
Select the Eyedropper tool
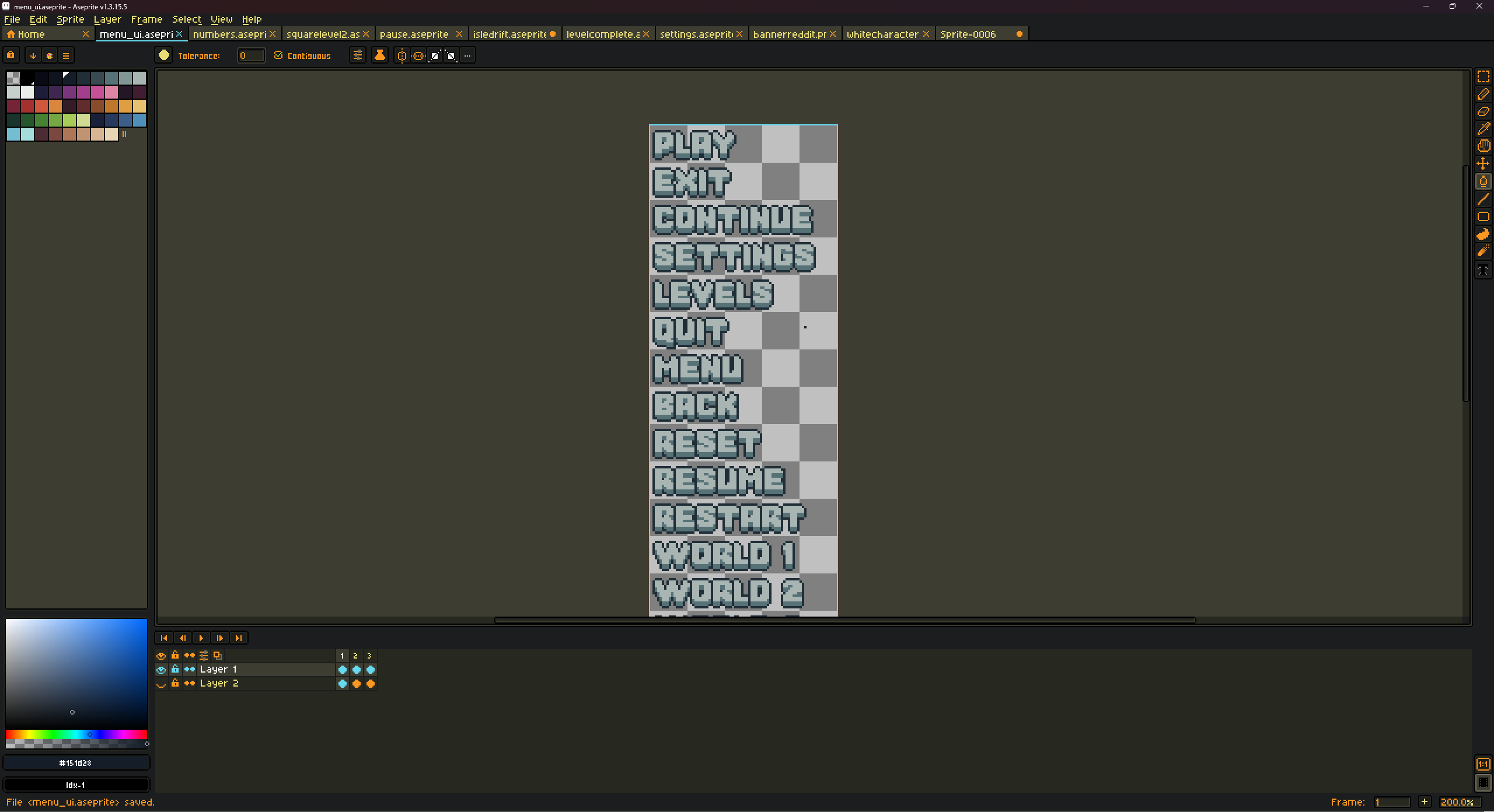1483,129
